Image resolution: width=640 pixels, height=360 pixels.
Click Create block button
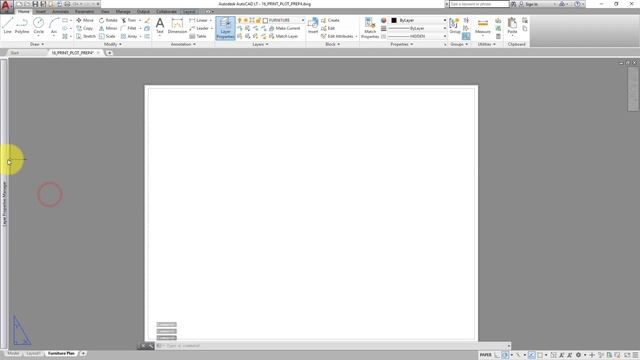coord(330,20)
